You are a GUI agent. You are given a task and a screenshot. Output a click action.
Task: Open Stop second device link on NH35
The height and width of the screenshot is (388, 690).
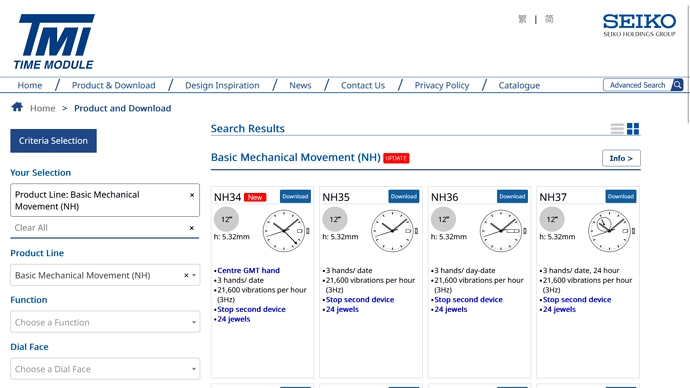[x=360, y=300]
